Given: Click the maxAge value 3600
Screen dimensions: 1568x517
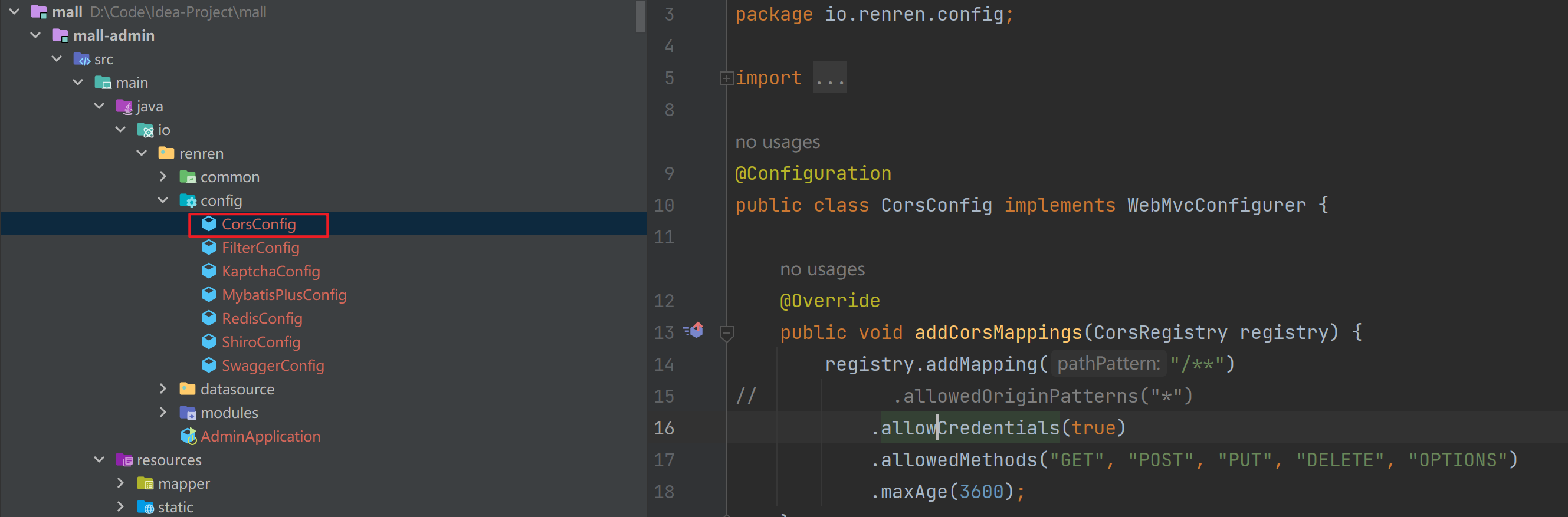Looking at the screenshot, I should 981,492.
